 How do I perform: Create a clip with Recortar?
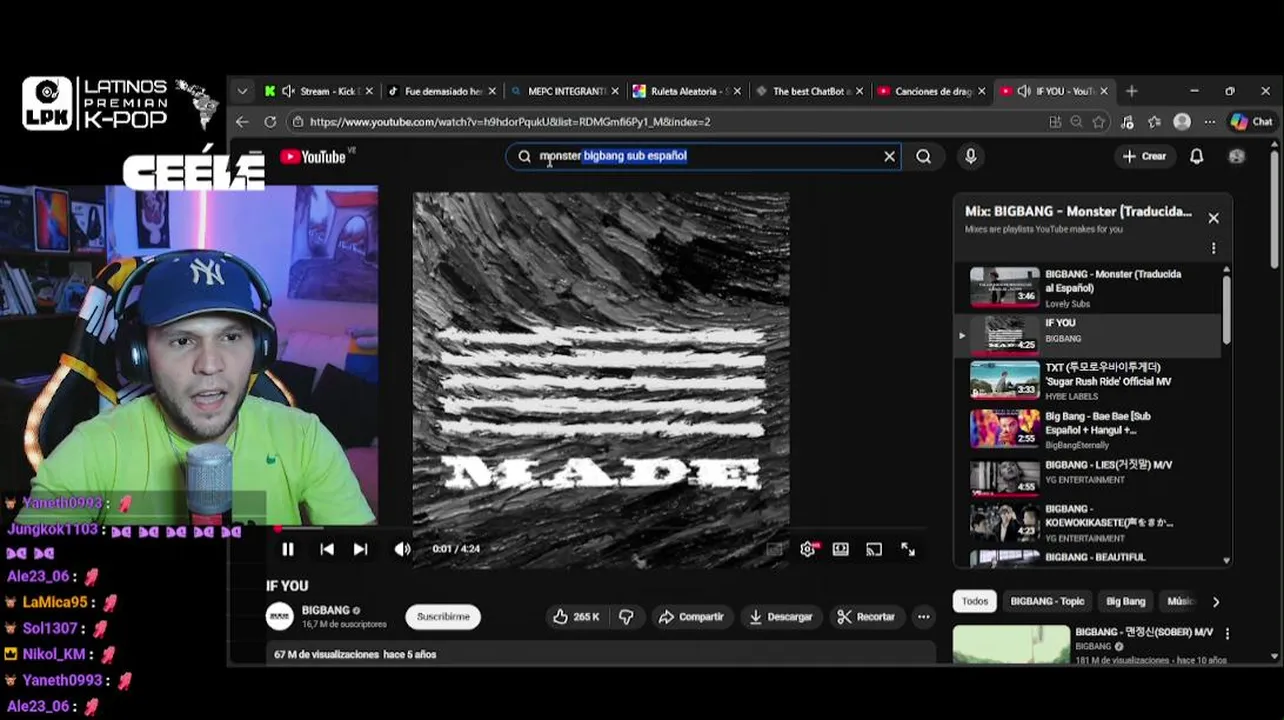point(866,617)
